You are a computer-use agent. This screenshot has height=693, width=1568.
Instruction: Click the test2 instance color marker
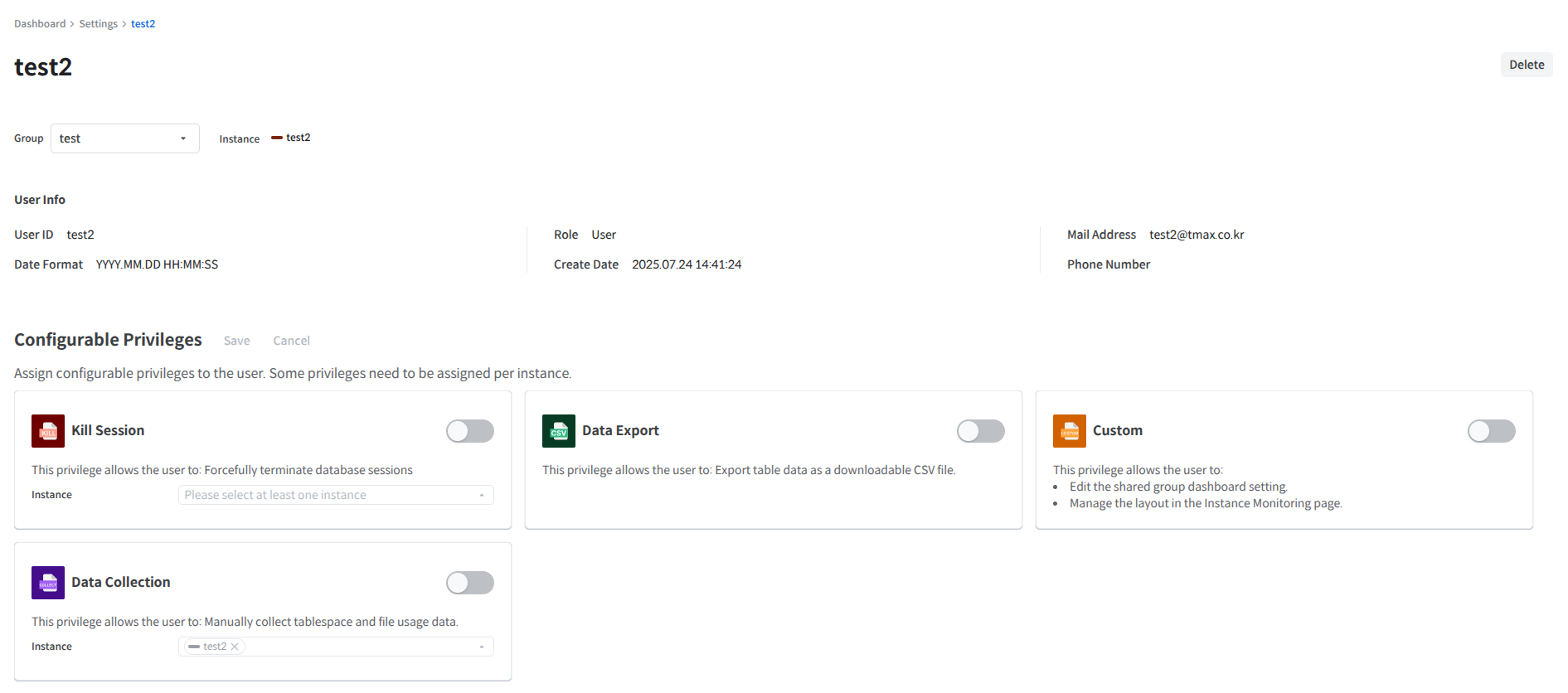277,138
